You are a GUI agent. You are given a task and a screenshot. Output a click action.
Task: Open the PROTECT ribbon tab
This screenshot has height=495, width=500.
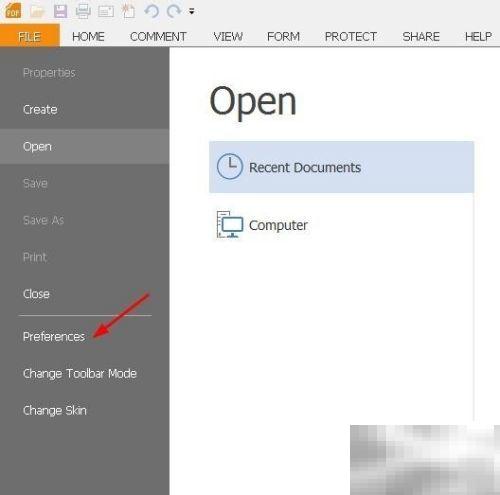click(x=351, y=36)
